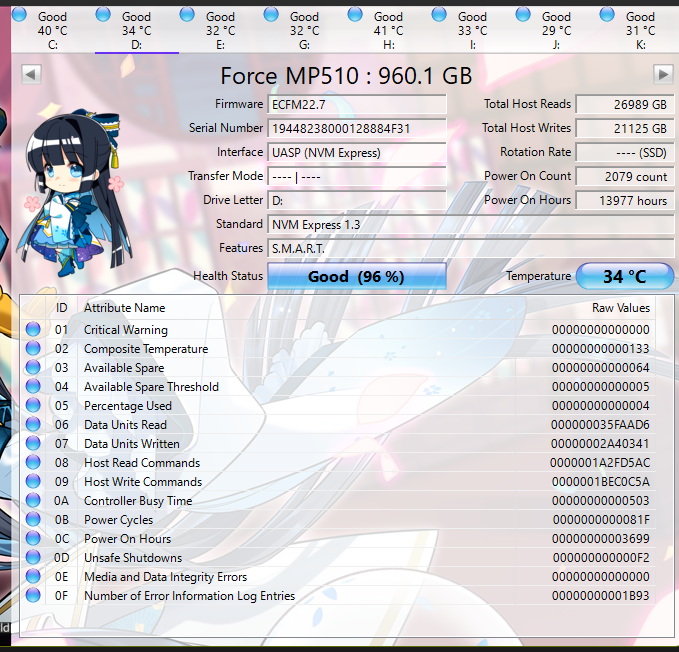Click the C: drive status orb
Screen dimensions: 679x652
pyautogui.click(x=19, y=14)
